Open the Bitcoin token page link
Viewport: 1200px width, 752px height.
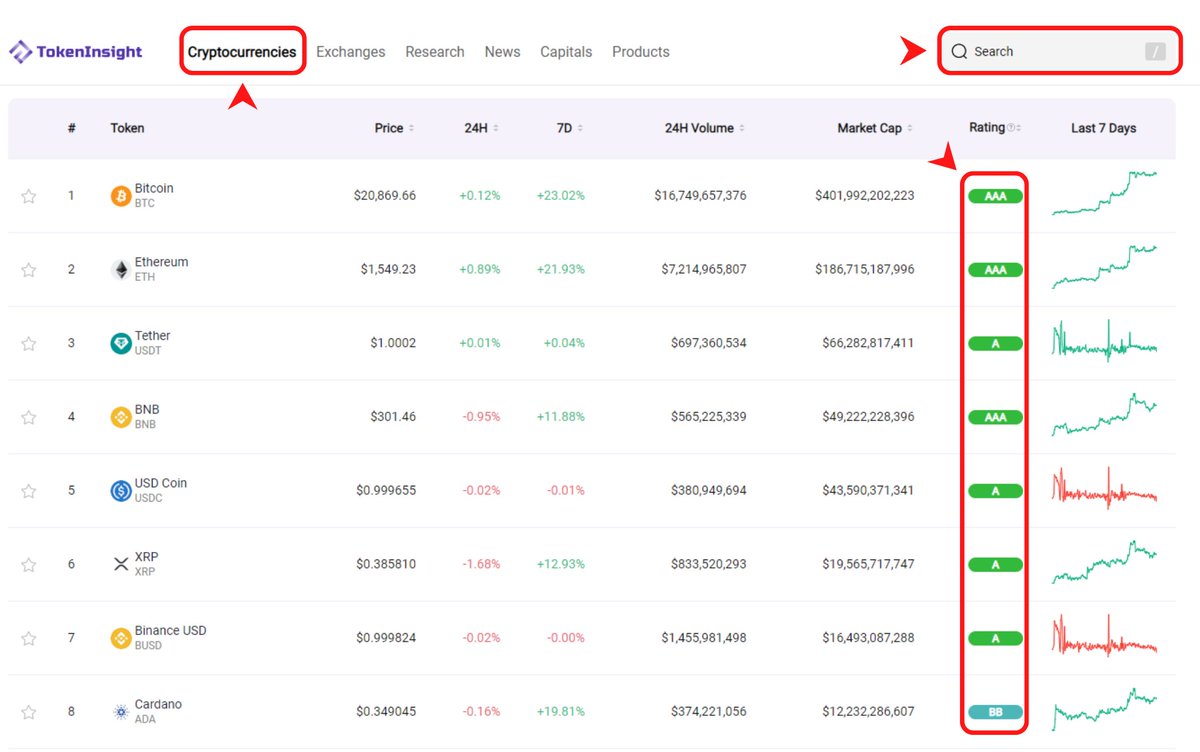[x=154, y=188]
